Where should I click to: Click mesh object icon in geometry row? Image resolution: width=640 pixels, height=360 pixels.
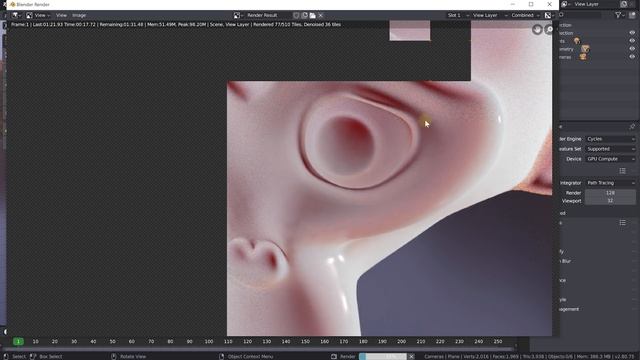585,49
